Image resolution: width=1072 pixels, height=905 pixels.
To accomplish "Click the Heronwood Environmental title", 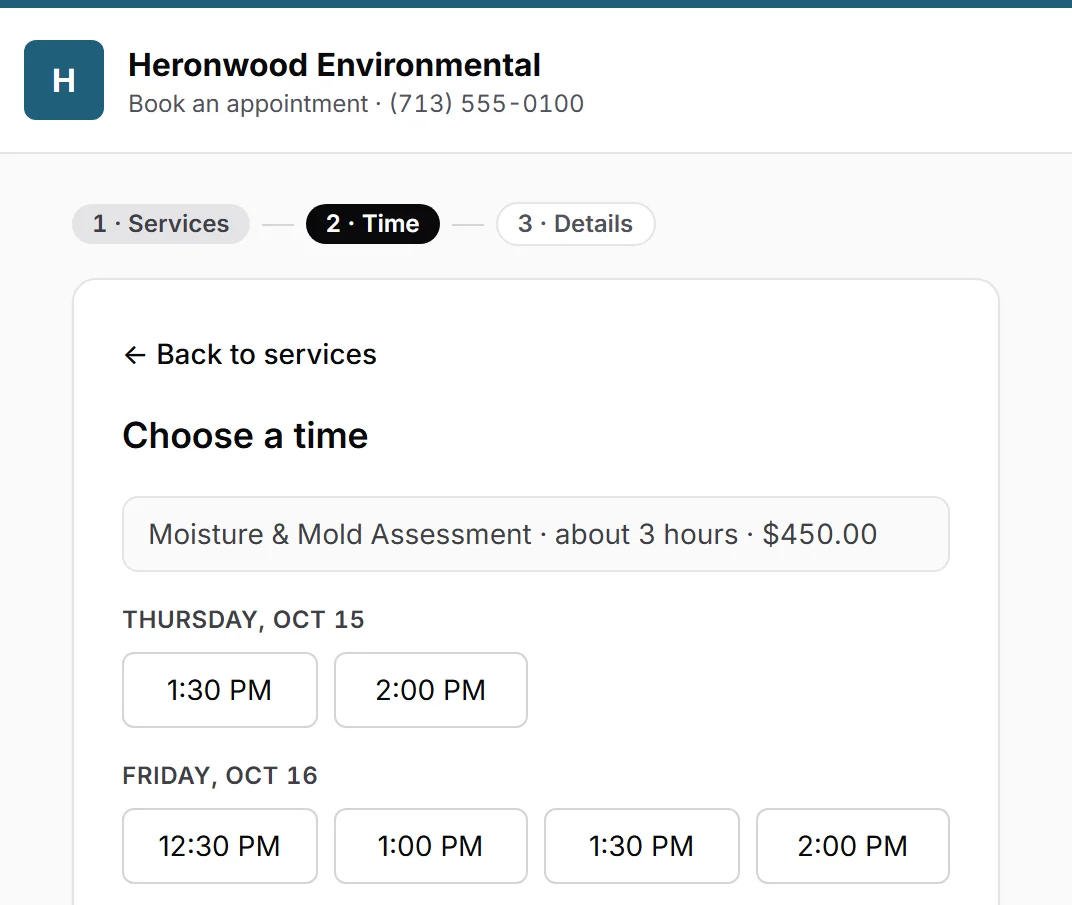I will pyautogui.click(x=334, y=65).
